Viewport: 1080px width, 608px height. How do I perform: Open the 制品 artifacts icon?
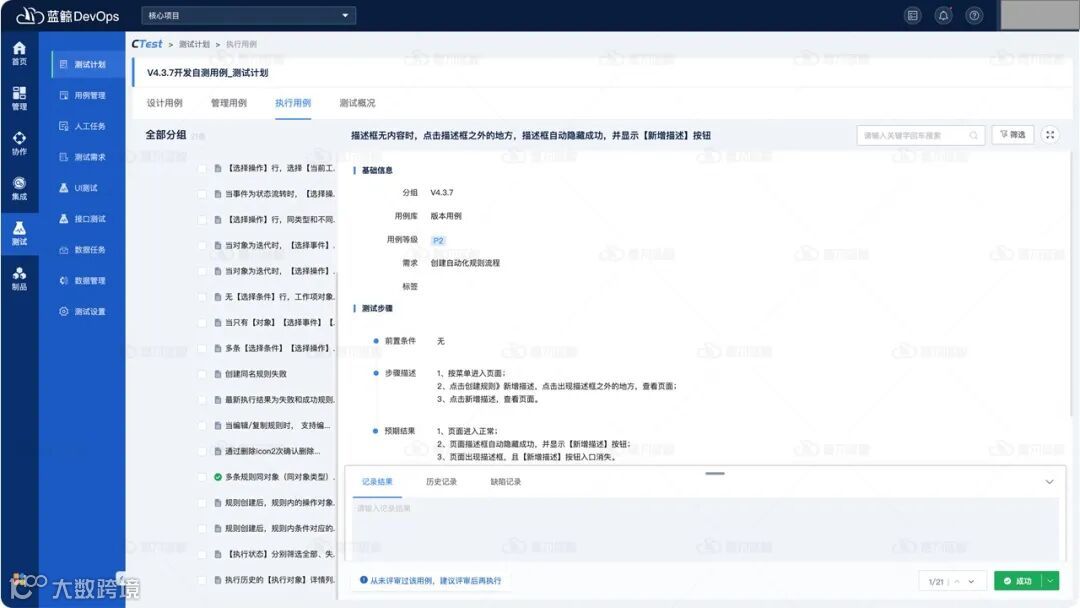[x=19, y=278]
